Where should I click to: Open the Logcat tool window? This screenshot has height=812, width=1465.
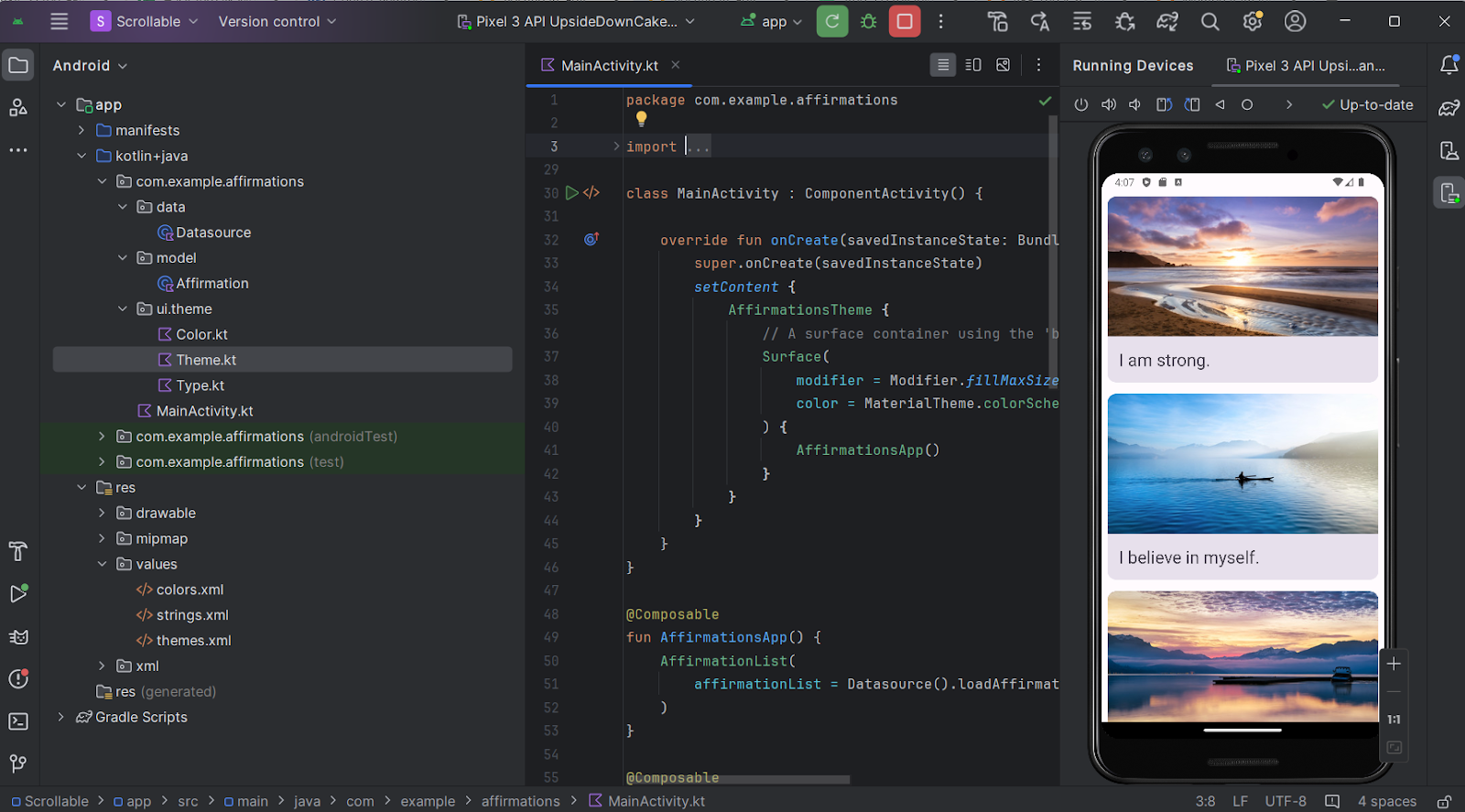18,636
